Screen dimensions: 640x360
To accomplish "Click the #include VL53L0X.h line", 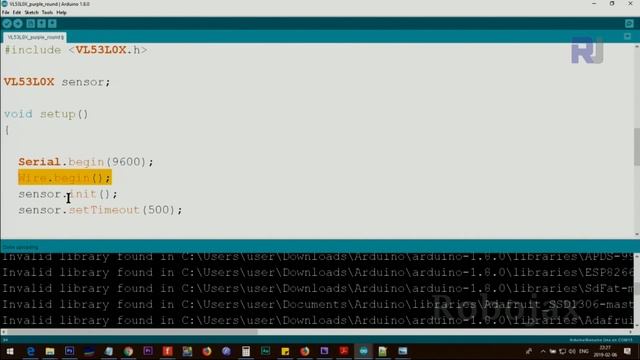I will click(76, 50).
